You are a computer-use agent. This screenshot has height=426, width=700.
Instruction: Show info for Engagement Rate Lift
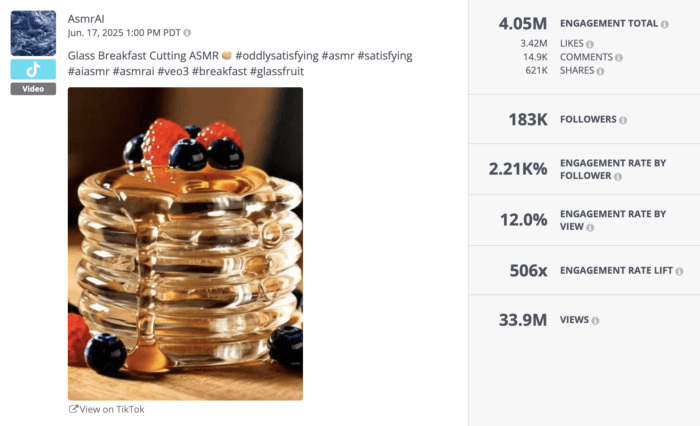click(x=681, y=271)
